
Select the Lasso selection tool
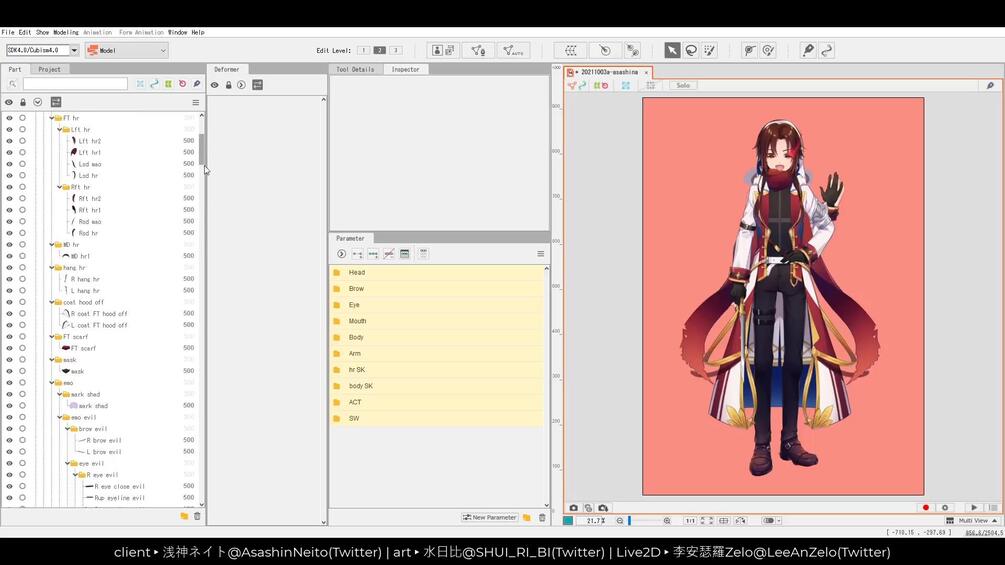(x=691, y=50)
